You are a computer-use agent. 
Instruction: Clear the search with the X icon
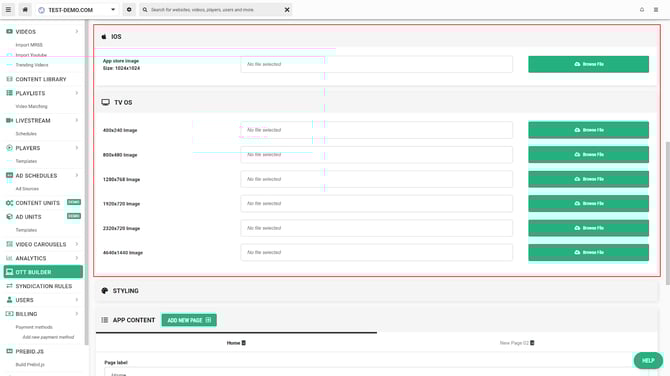point(287,9)
